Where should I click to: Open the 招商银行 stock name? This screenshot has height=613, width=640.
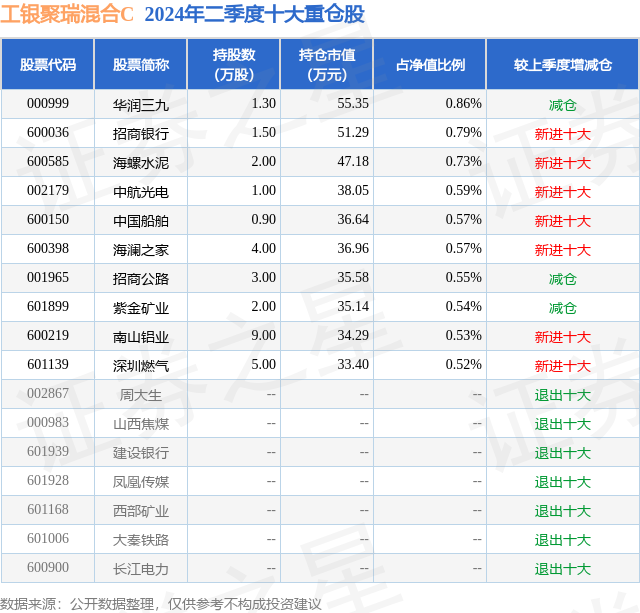click(x=141, y=133)
